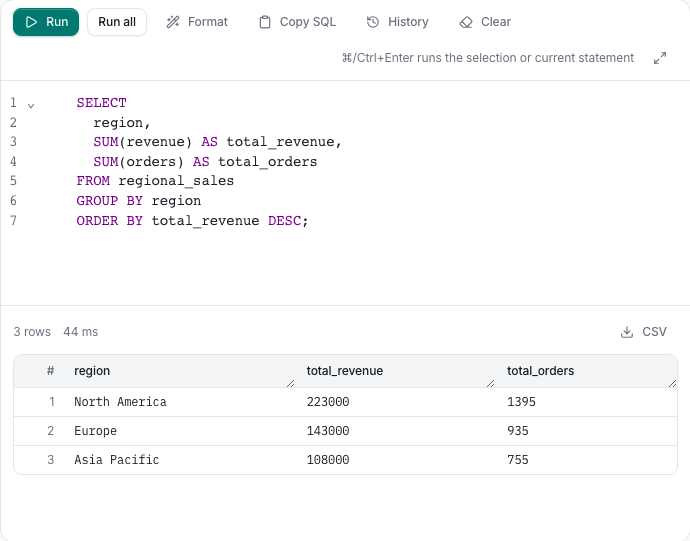Image resolution: width=690 pixels, height=541 pixels.
Task: Click line number 4 in the gutter
Action: 13,162
